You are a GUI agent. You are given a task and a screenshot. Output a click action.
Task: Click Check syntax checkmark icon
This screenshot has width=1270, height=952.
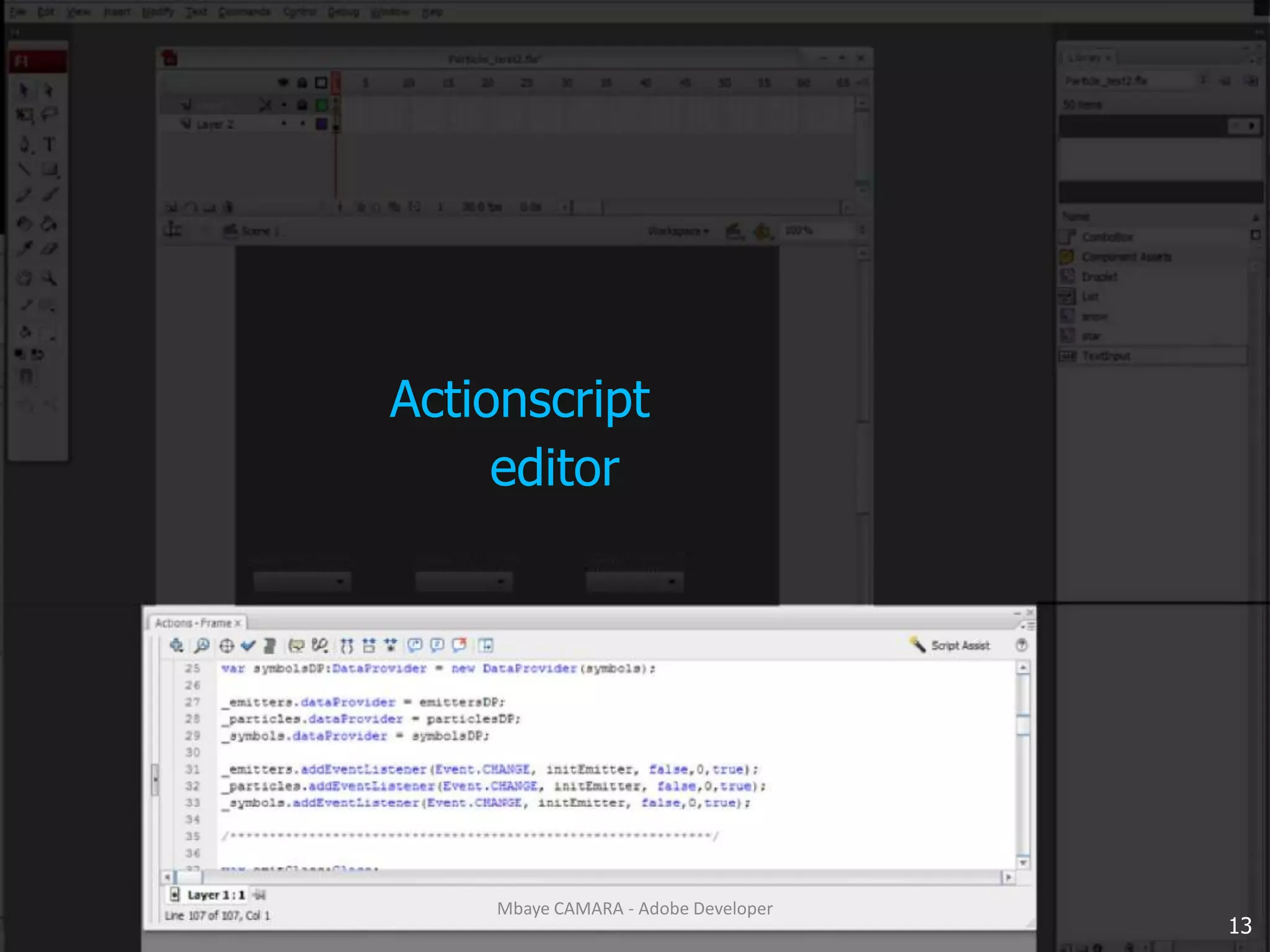(249, 646)
